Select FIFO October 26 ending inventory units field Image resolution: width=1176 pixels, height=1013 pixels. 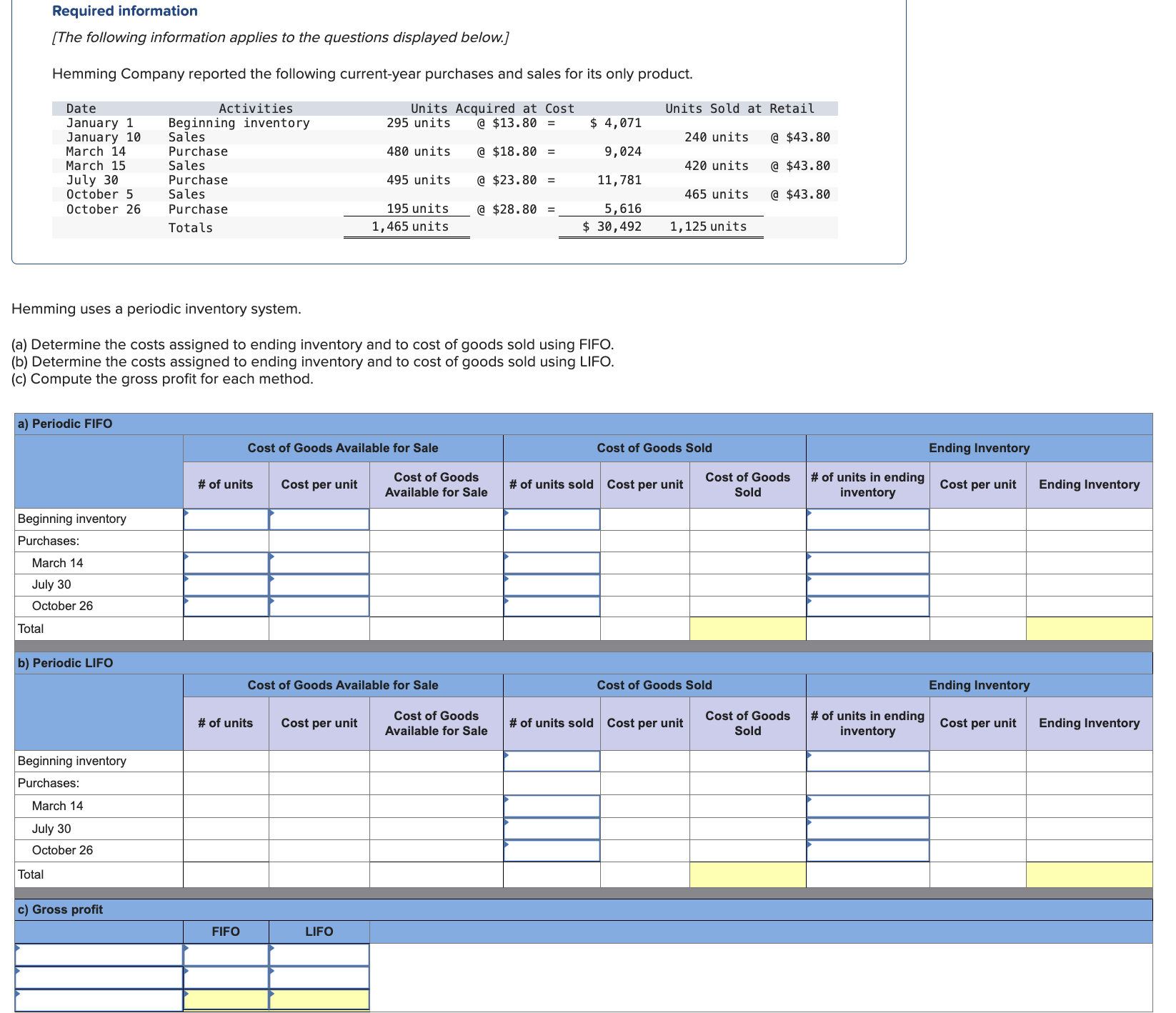point(868,607)
